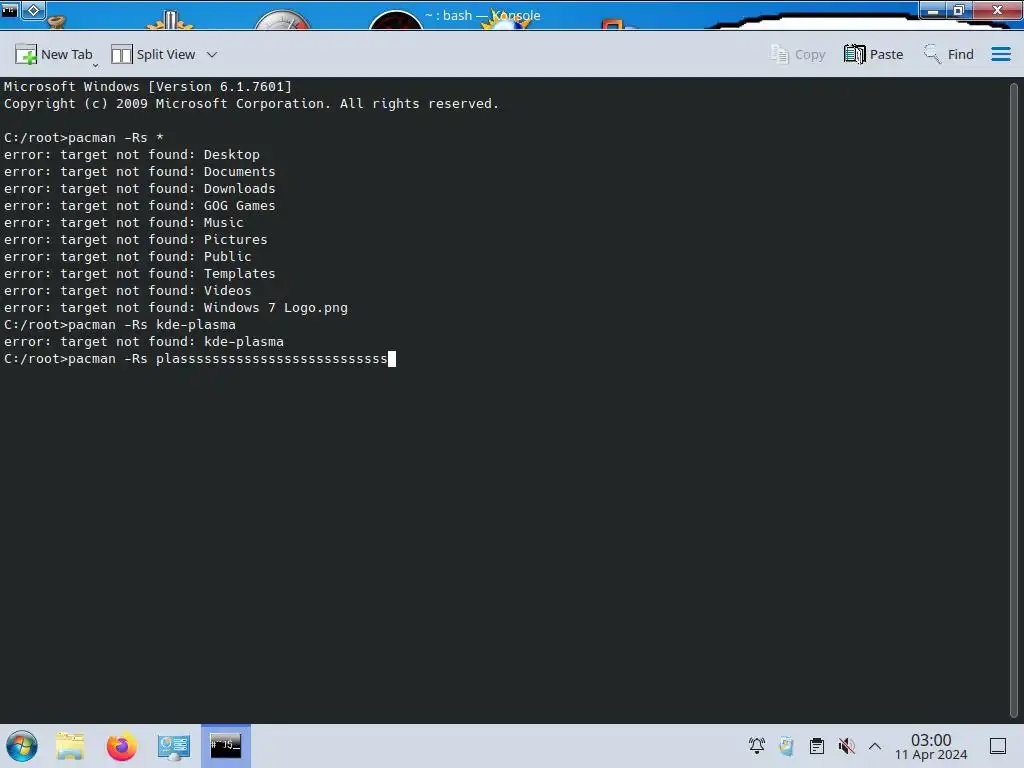1024x768 pixels.
Task: Open a New Tab in Konsole
Action: click(x=54, y=54)
